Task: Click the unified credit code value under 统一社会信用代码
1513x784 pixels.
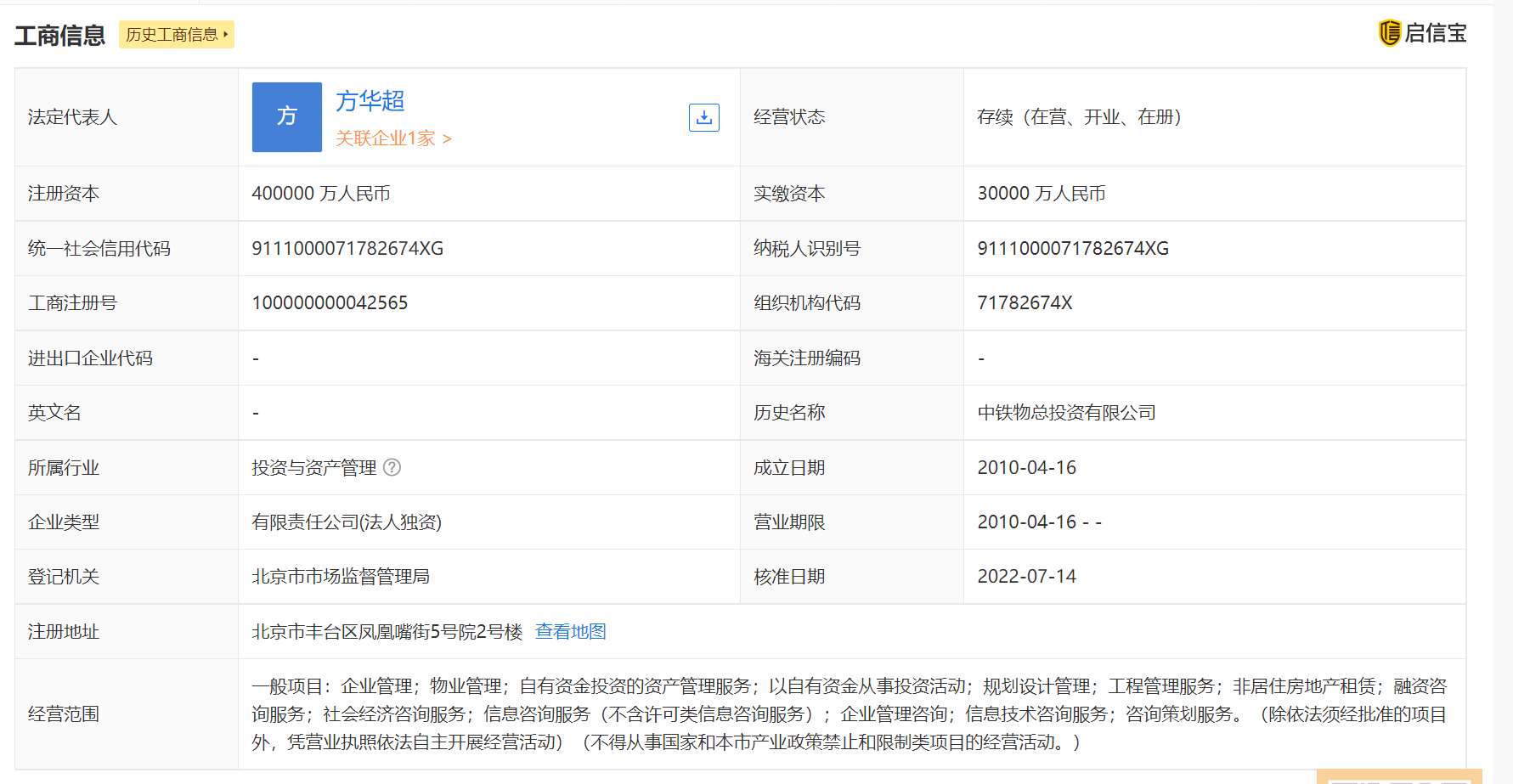Action: [347, 248]
